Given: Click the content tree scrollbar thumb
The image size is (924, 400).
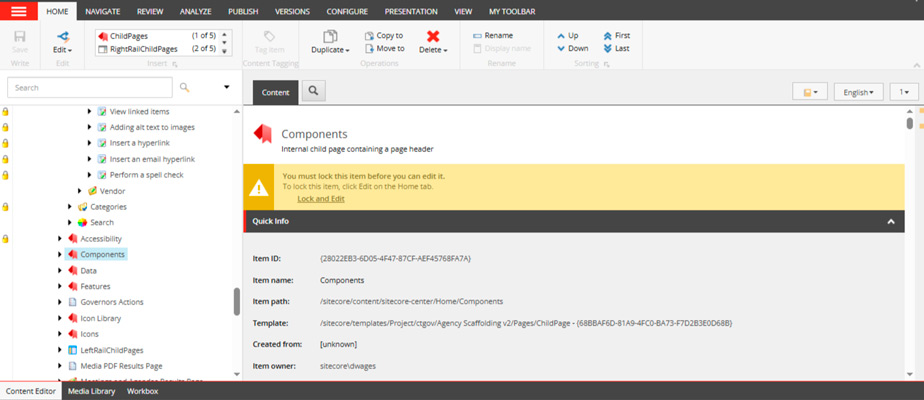Looking at the screenshot, I should [237, 302].
